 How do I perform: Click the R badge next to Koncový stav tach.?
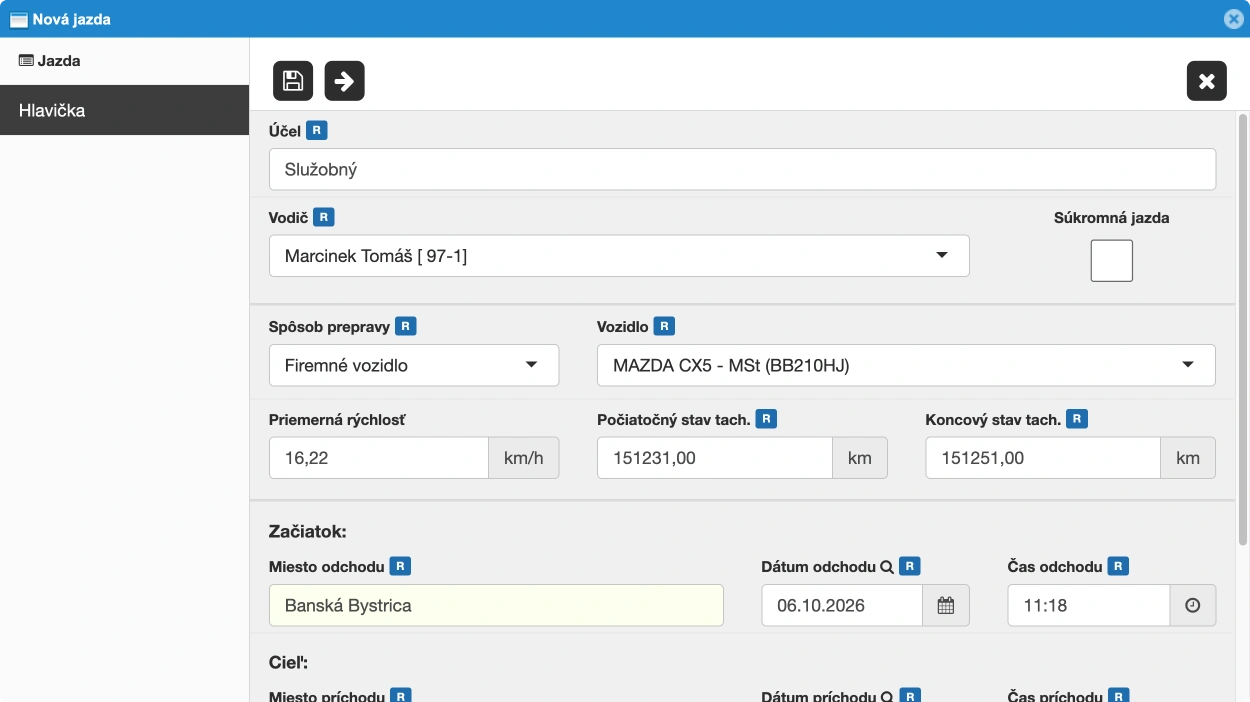[1077, 419]
